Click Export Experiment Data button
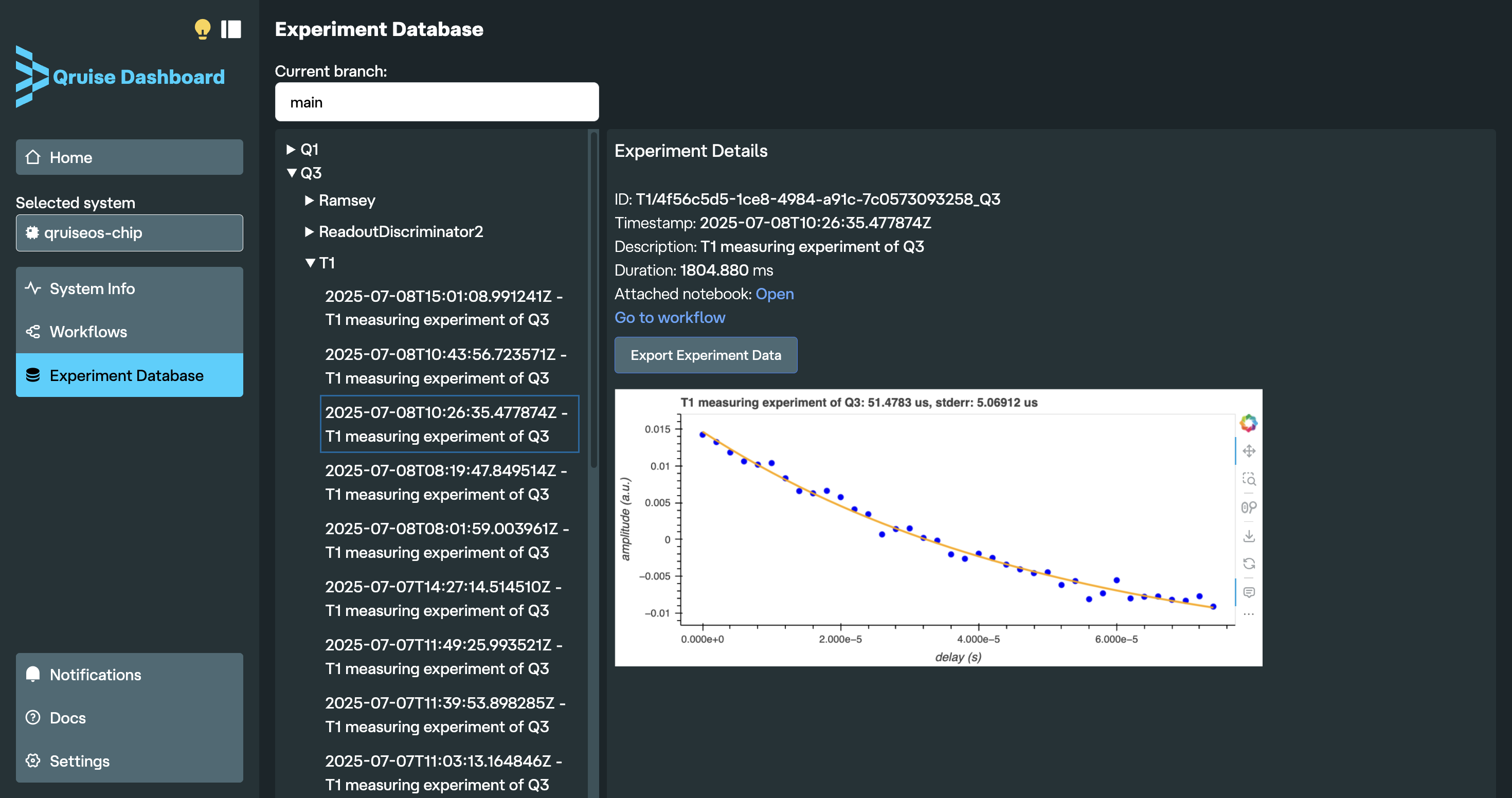This screenshot has height=798, width=1512. (706, 355)
